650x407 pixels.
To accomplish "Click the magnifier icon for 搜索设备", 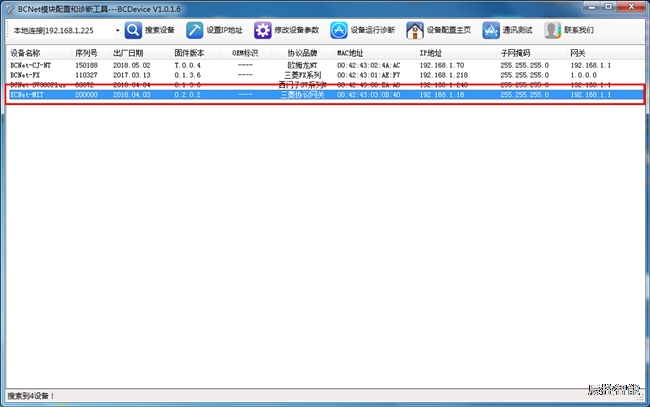I will tap(133, 30).
